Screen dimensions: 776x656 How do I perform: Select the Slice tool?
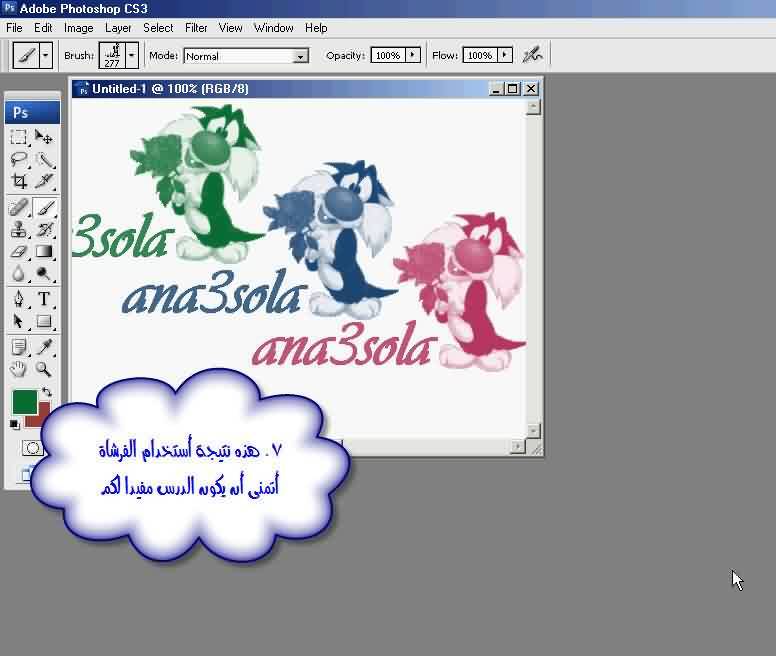[x=44, y=182]
